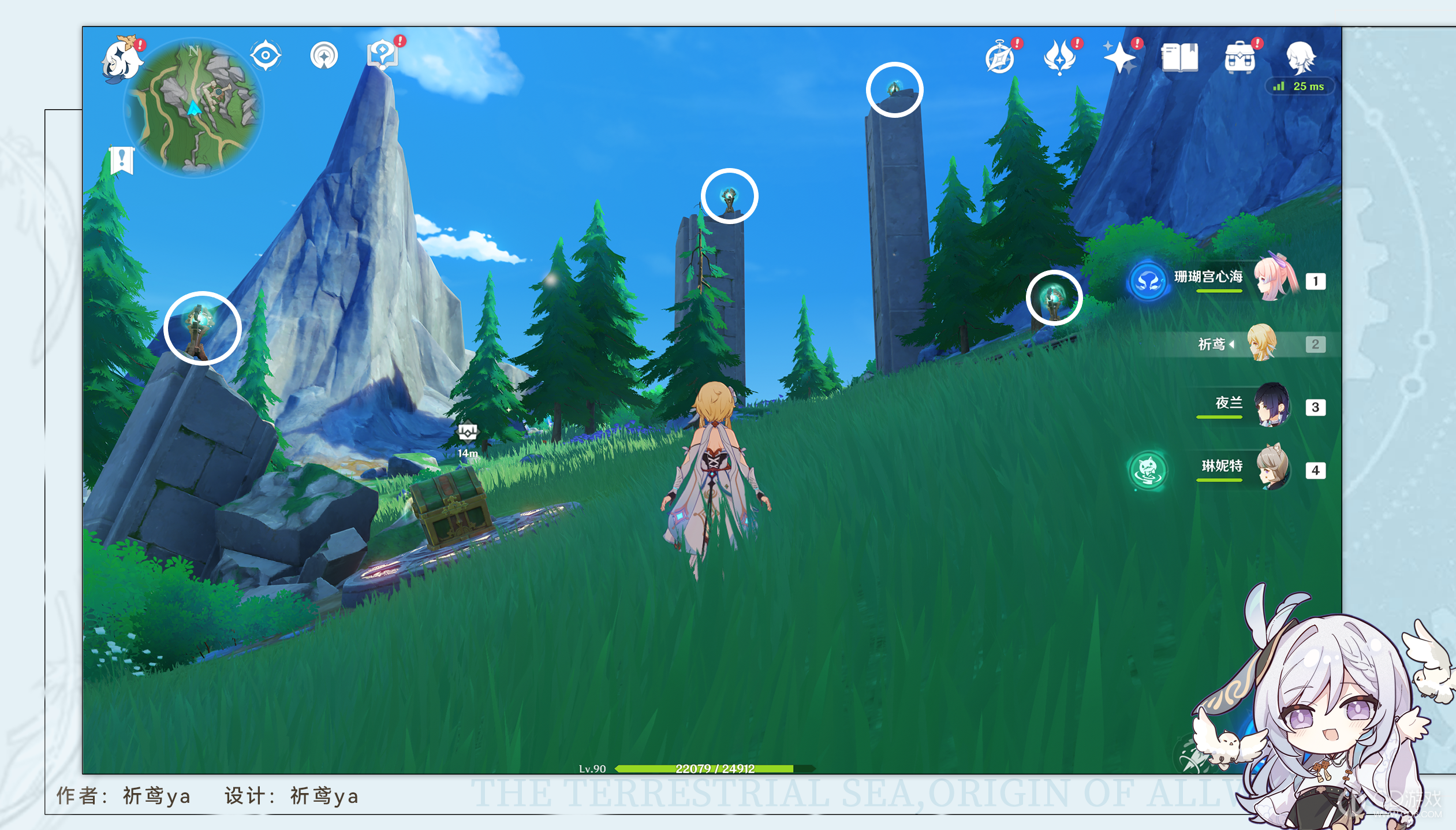Click the design credit text 设计: 祈鸢ya
This screenshot has width=1456, height=830.
[x=292, y=796]
